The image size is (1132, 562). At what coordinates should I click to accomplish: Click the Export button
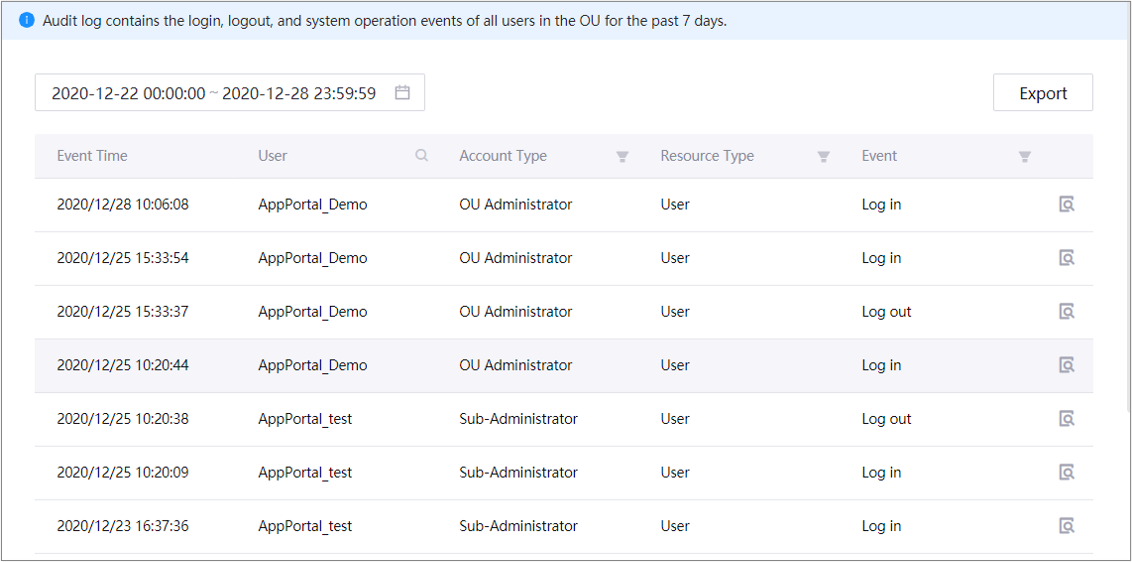1042,93
